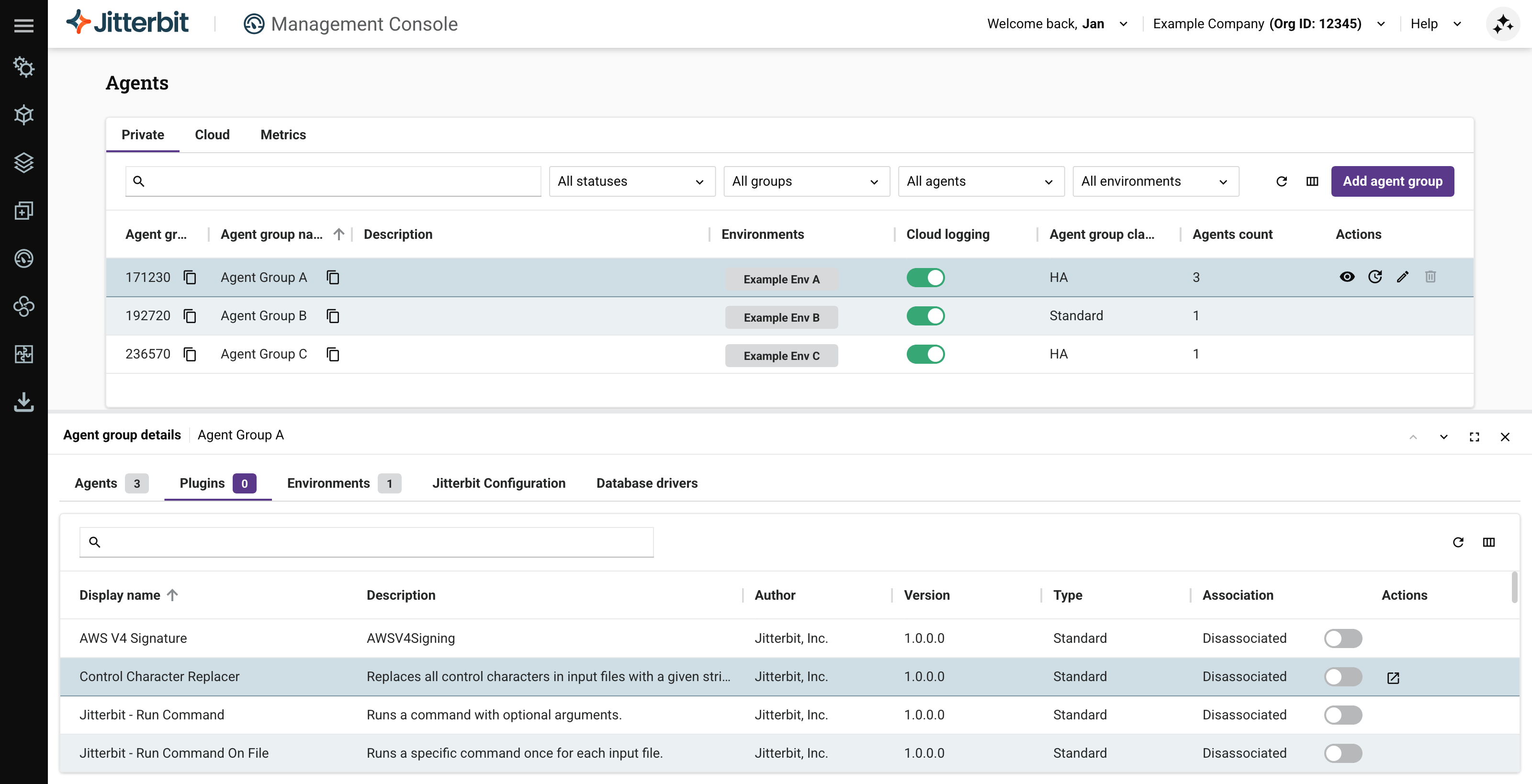Image resolution: width=1532 pixels, height=784 pixels.
Task: Open the Jitterbit Configuration tab
Action: tap(498, 483)
